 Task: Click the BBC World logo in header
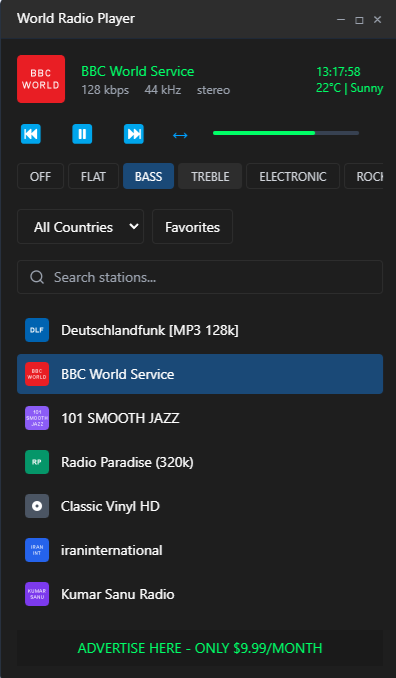tap(41, 79)
